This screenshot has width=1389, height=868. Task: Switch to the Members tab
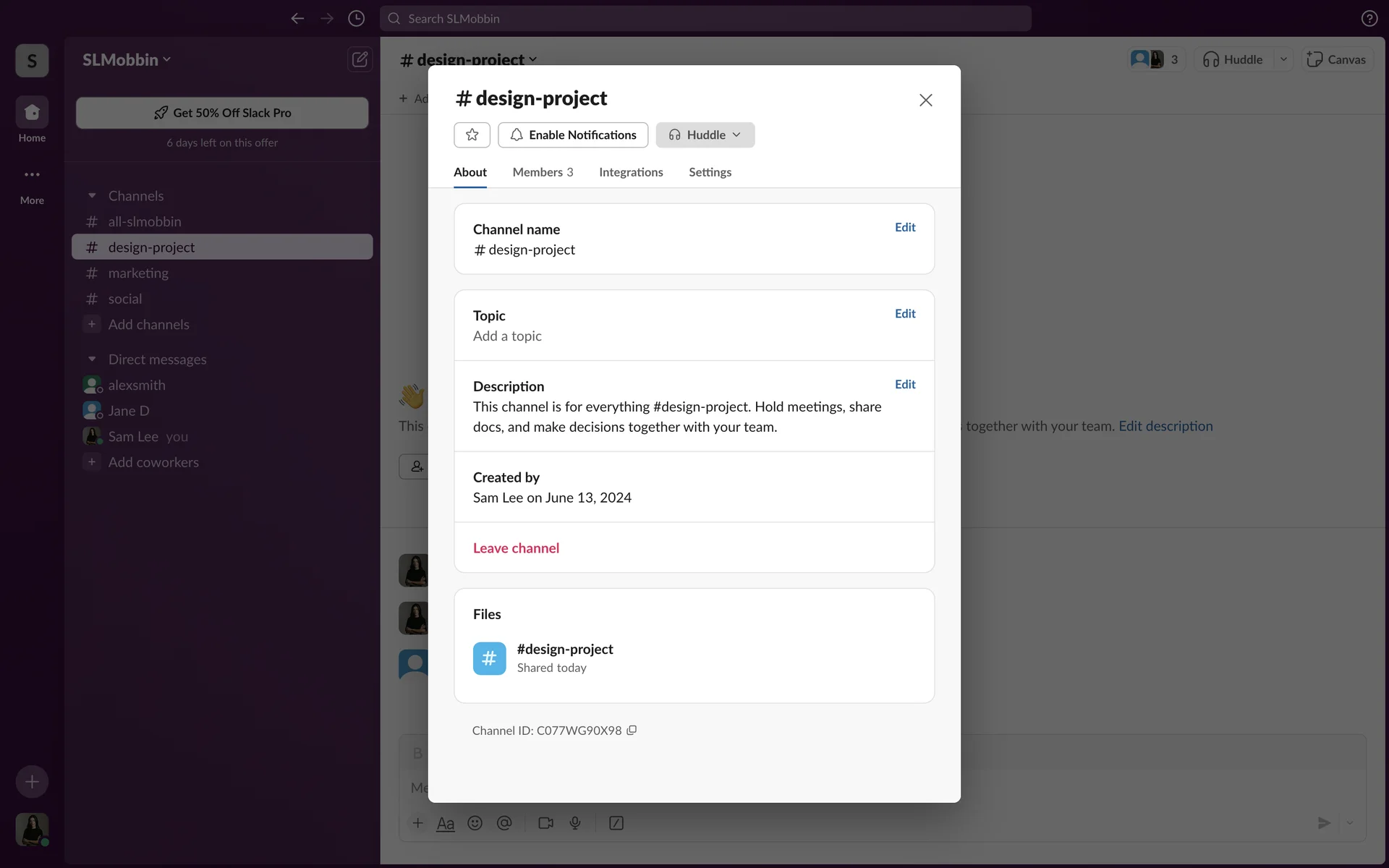(543, 172)
